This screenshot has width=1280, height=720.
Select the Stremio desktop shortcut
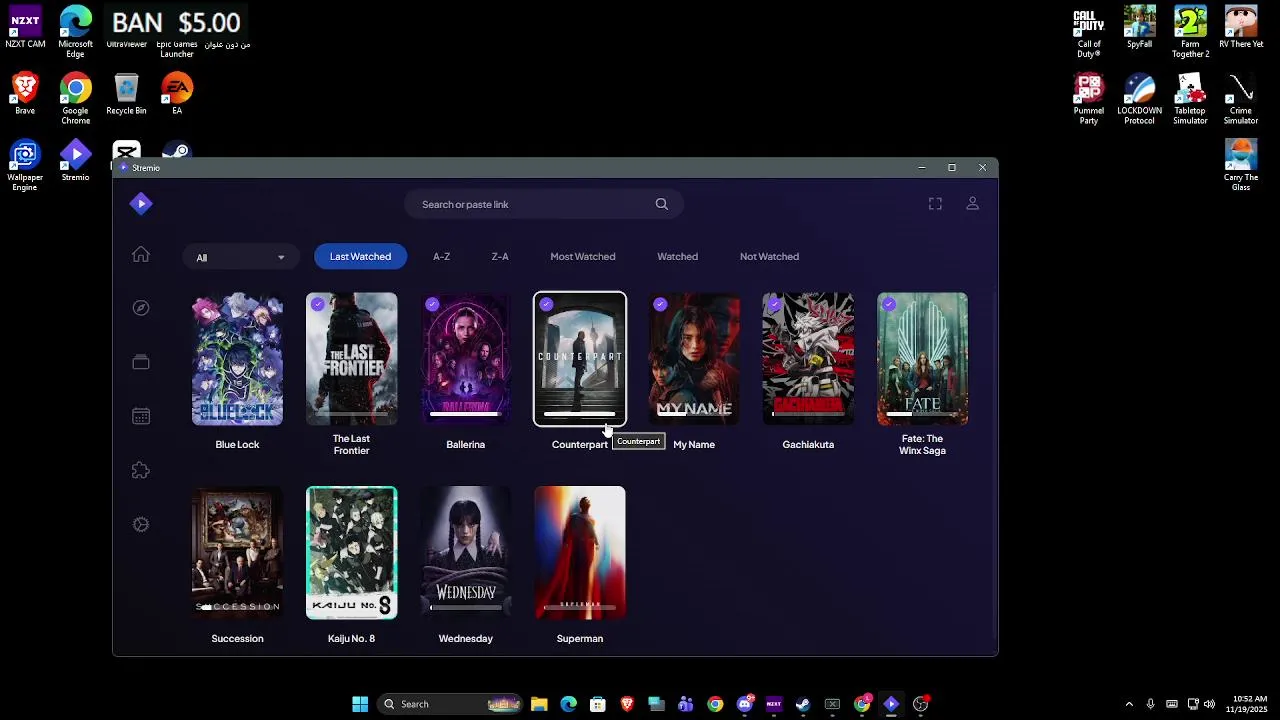pyautogui.click(x=75, y=161)
